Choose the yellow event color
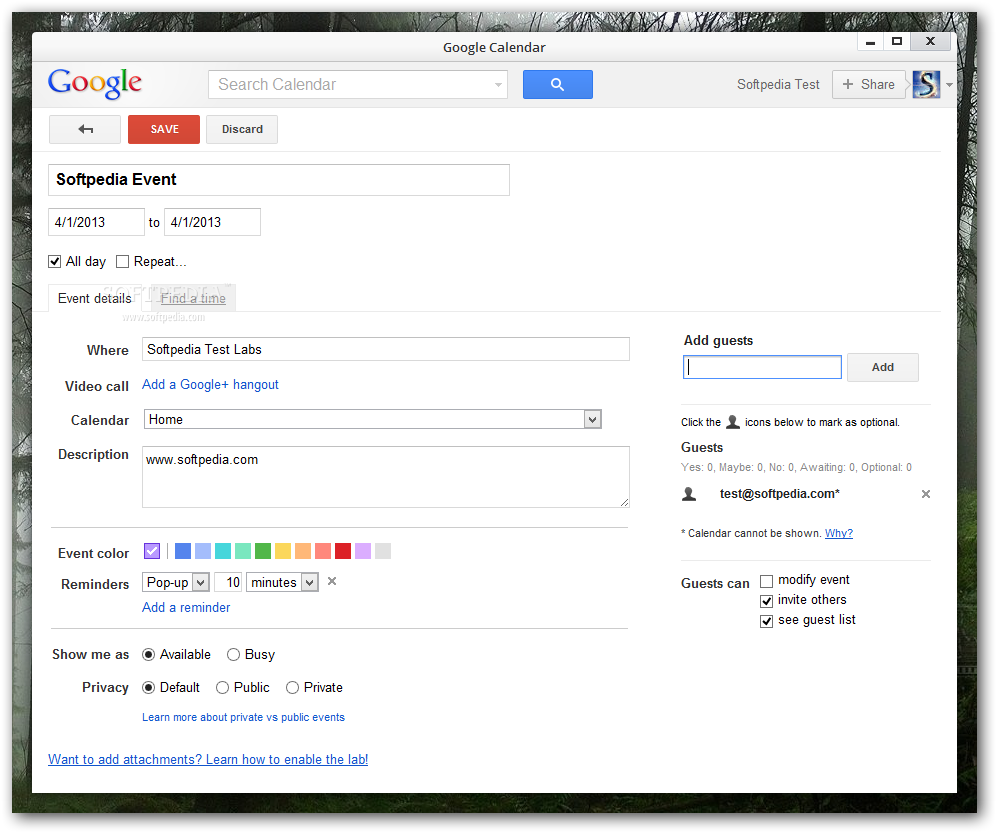Screen dimensions: 997x833 tap(283, 551)
